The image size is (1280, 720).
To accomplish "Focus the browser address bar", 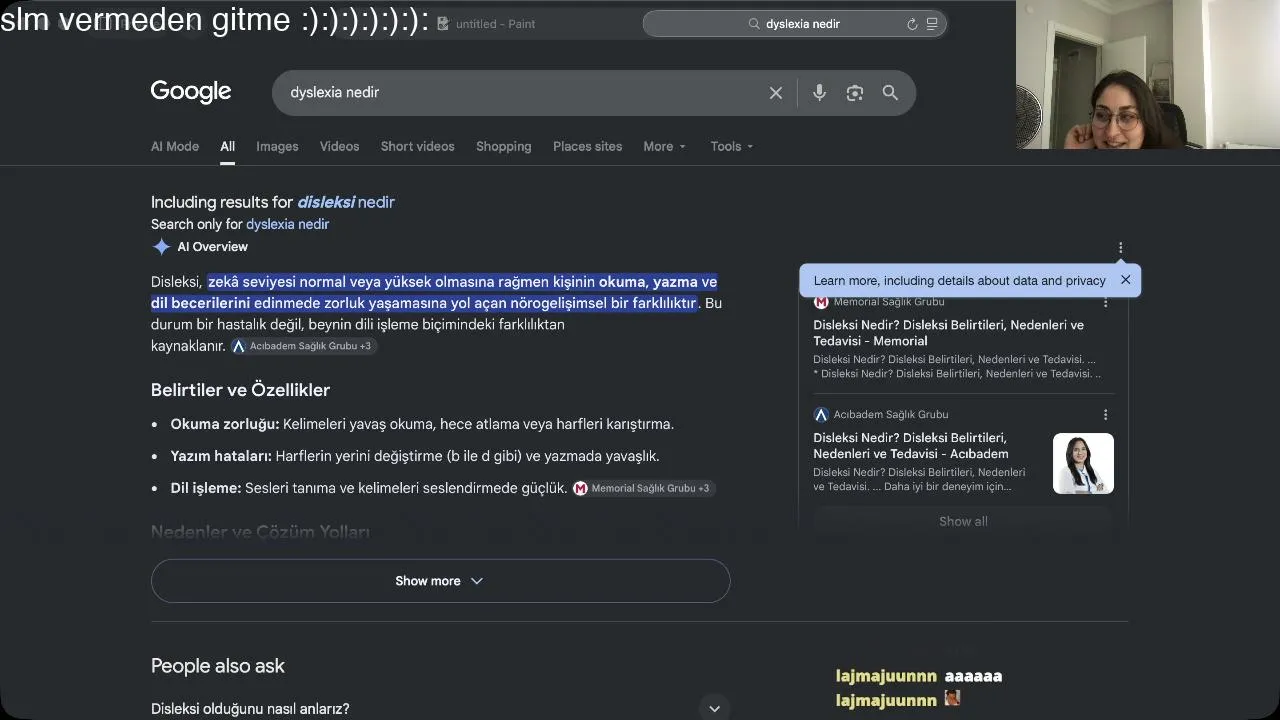I will (x=795, y=24).
